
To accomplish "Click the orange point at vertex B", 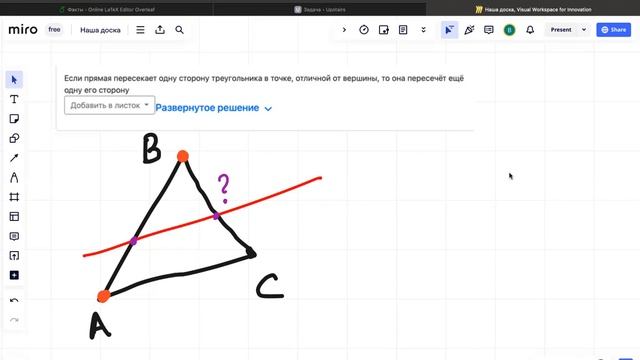I will [183, 156].
